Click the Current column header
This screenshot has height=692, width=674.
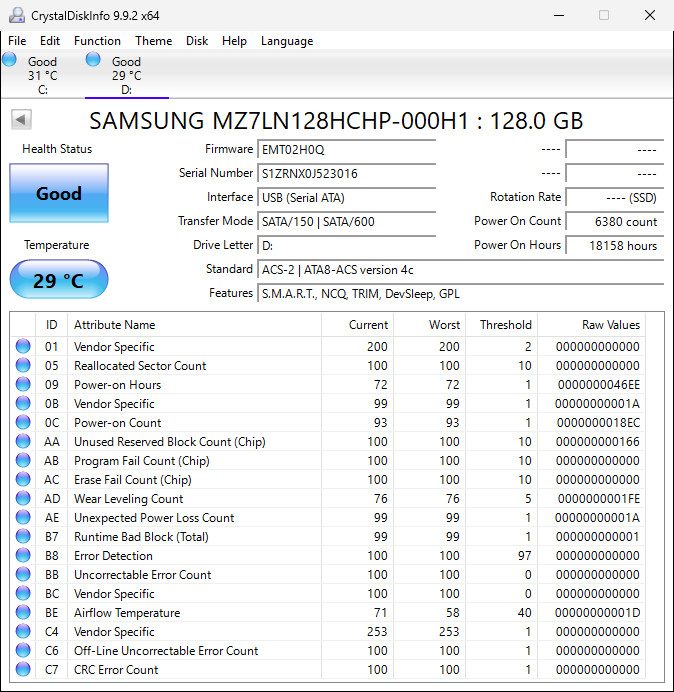[357, 325]
